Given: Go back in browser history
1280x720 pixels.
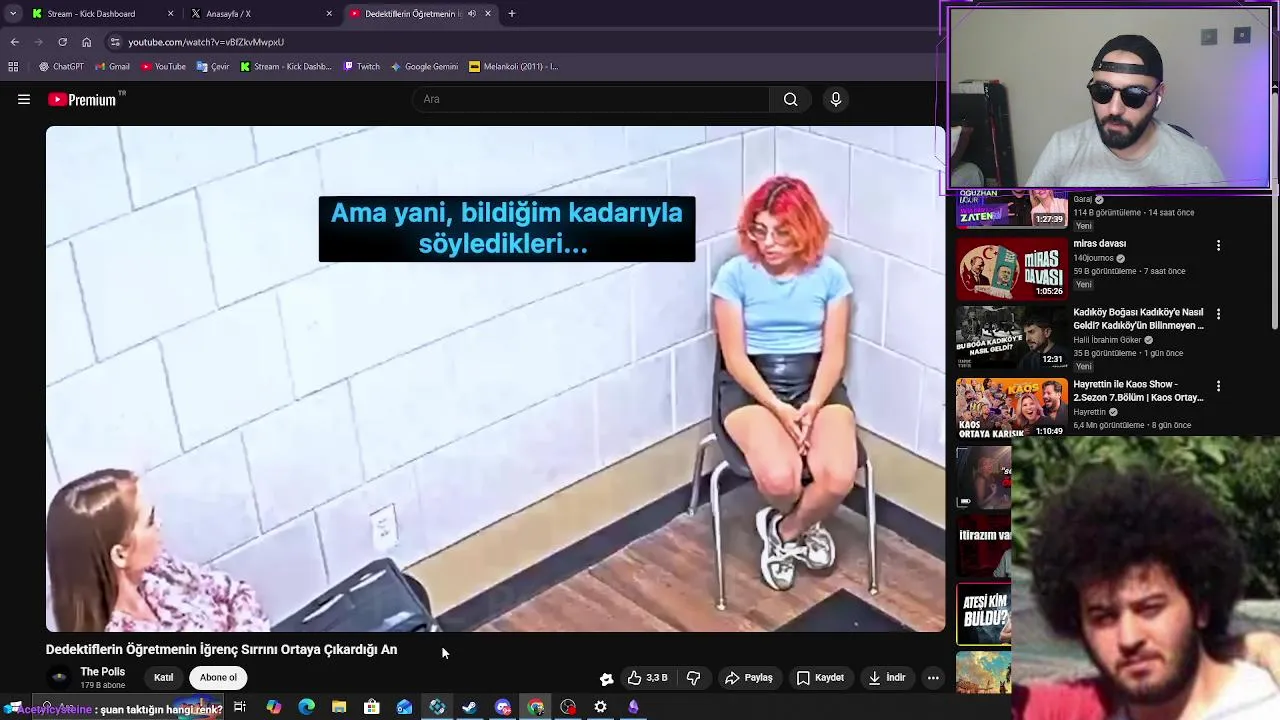Looking at the screenshot, I should (x=14, y=42).
